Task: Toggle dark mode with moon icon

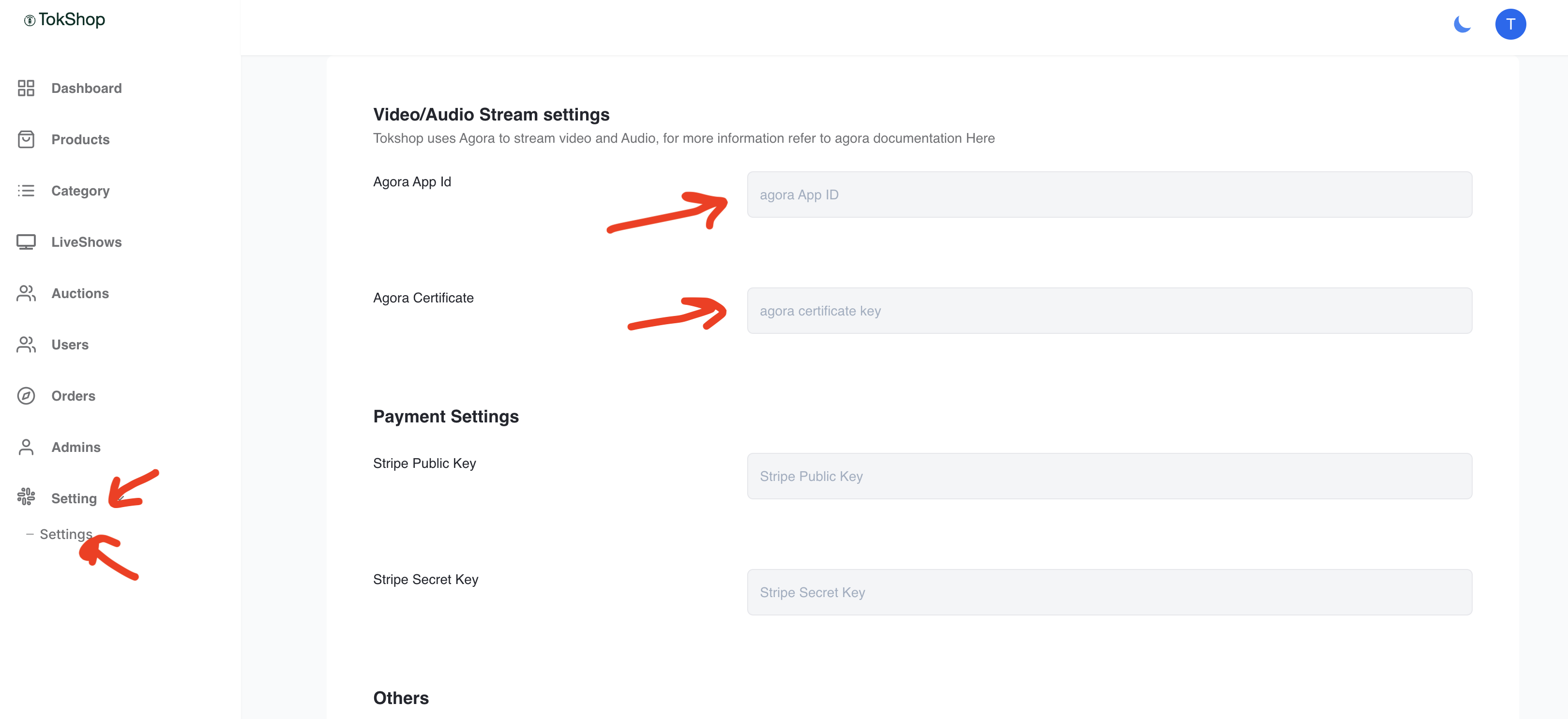Action: 1462,24
